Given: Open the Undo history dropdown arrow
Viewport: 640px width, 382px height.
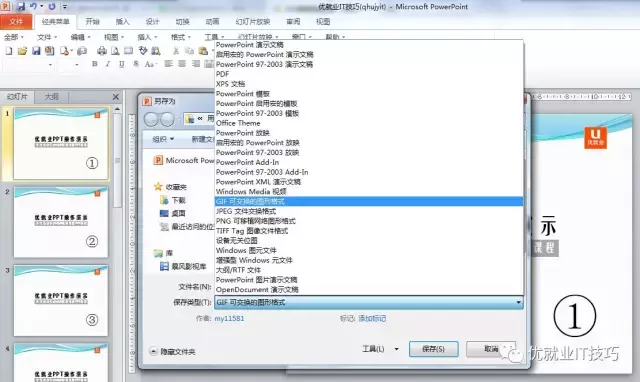Looking at the screenshot, I should pyautogui.click(x=42, y=7).
